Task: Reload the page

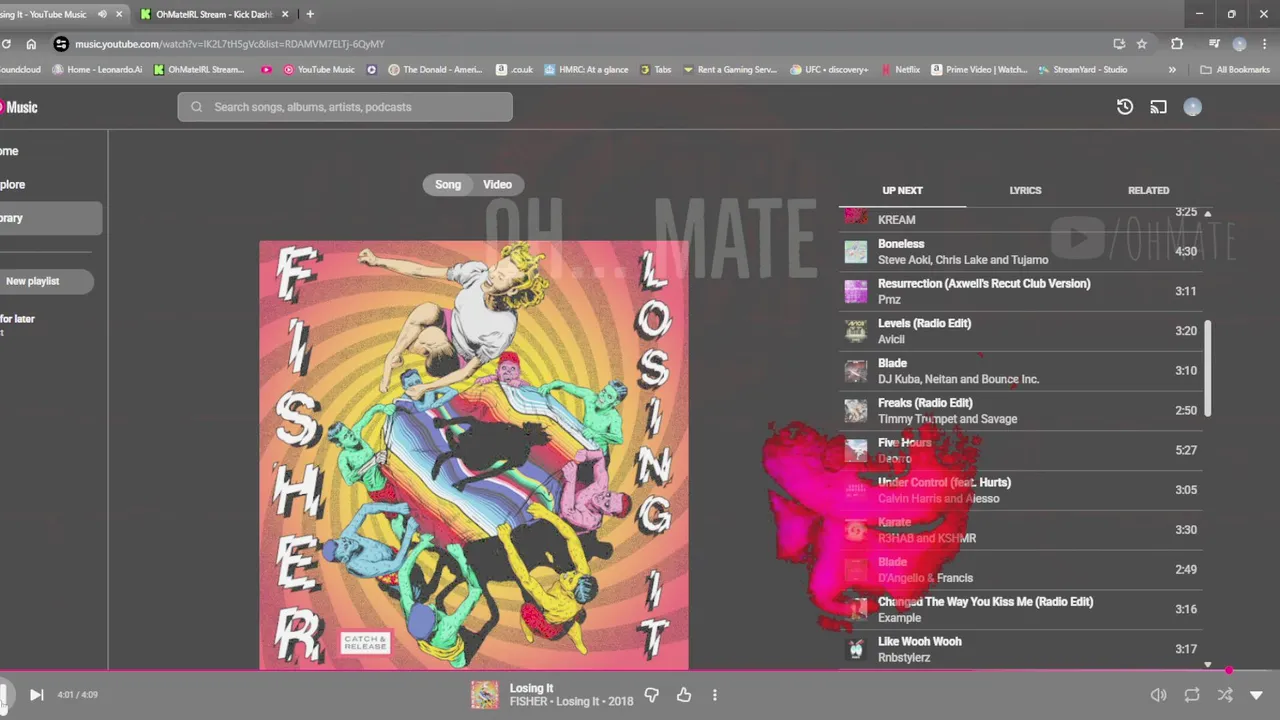Action: pyautogui.click(x=6, y=44)
